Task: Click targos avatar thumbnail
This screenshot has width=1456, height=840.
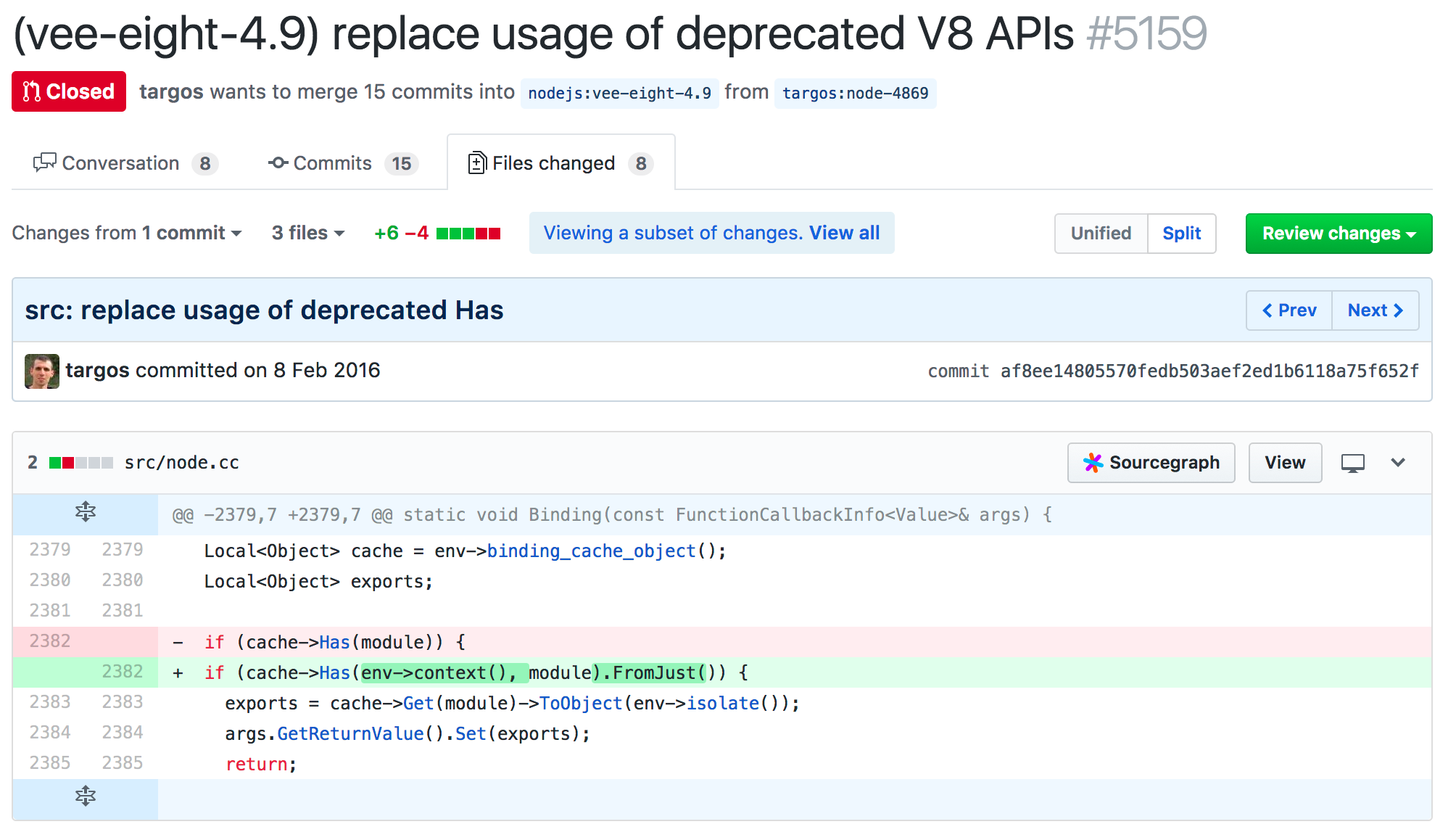Action: pyautogui.click(x=42, y=371)
